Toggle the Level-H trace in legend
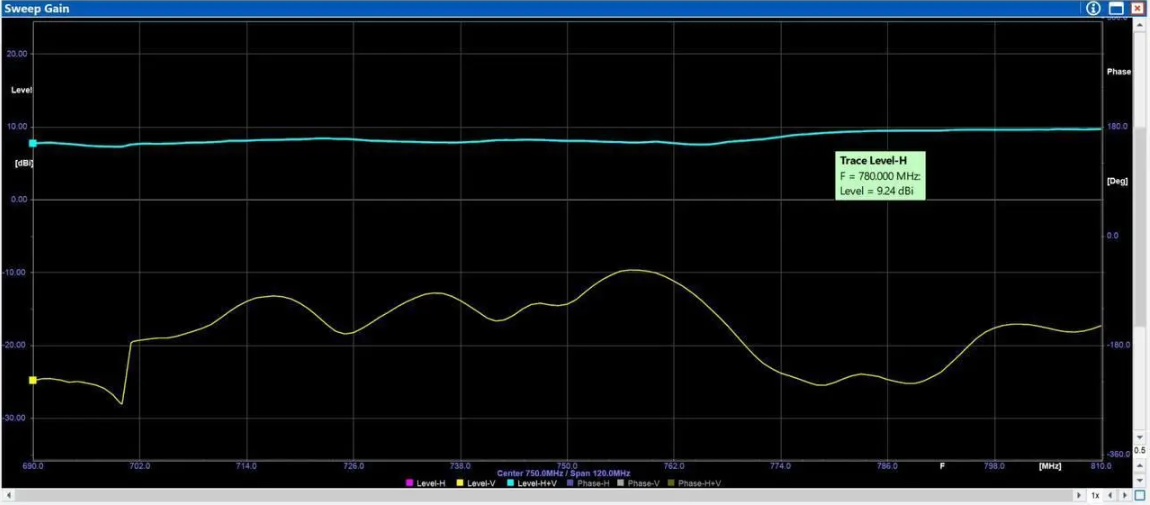 tap(426, 483)
